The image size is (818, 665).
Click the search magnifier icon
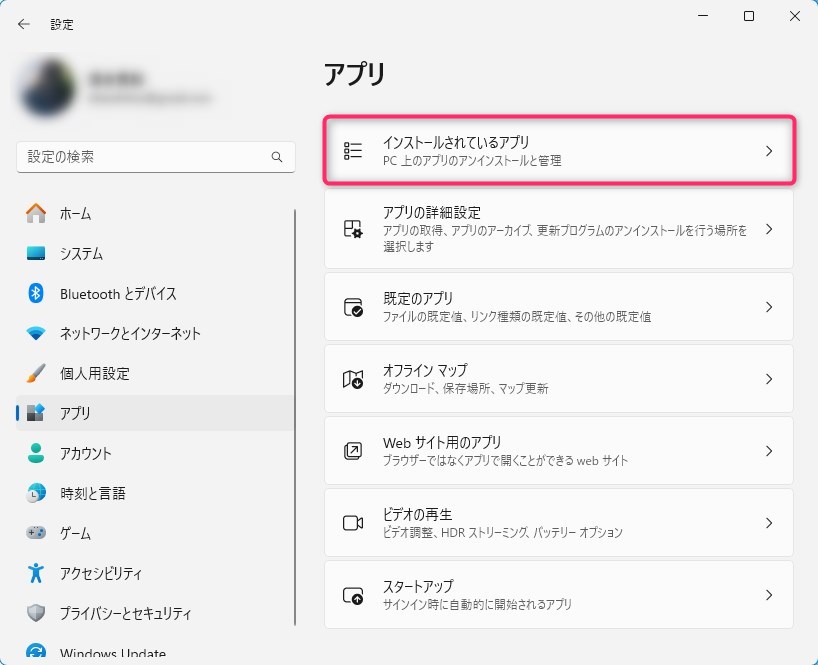pyautogui.click(x=277, y=158)
